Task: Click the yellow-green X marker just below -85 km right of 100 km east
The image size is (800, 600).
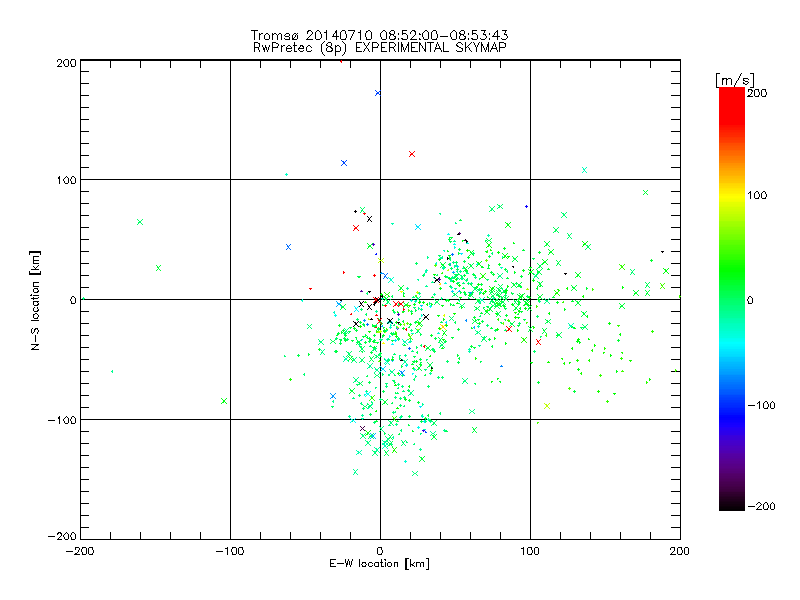Action: (x=547, y=406)
